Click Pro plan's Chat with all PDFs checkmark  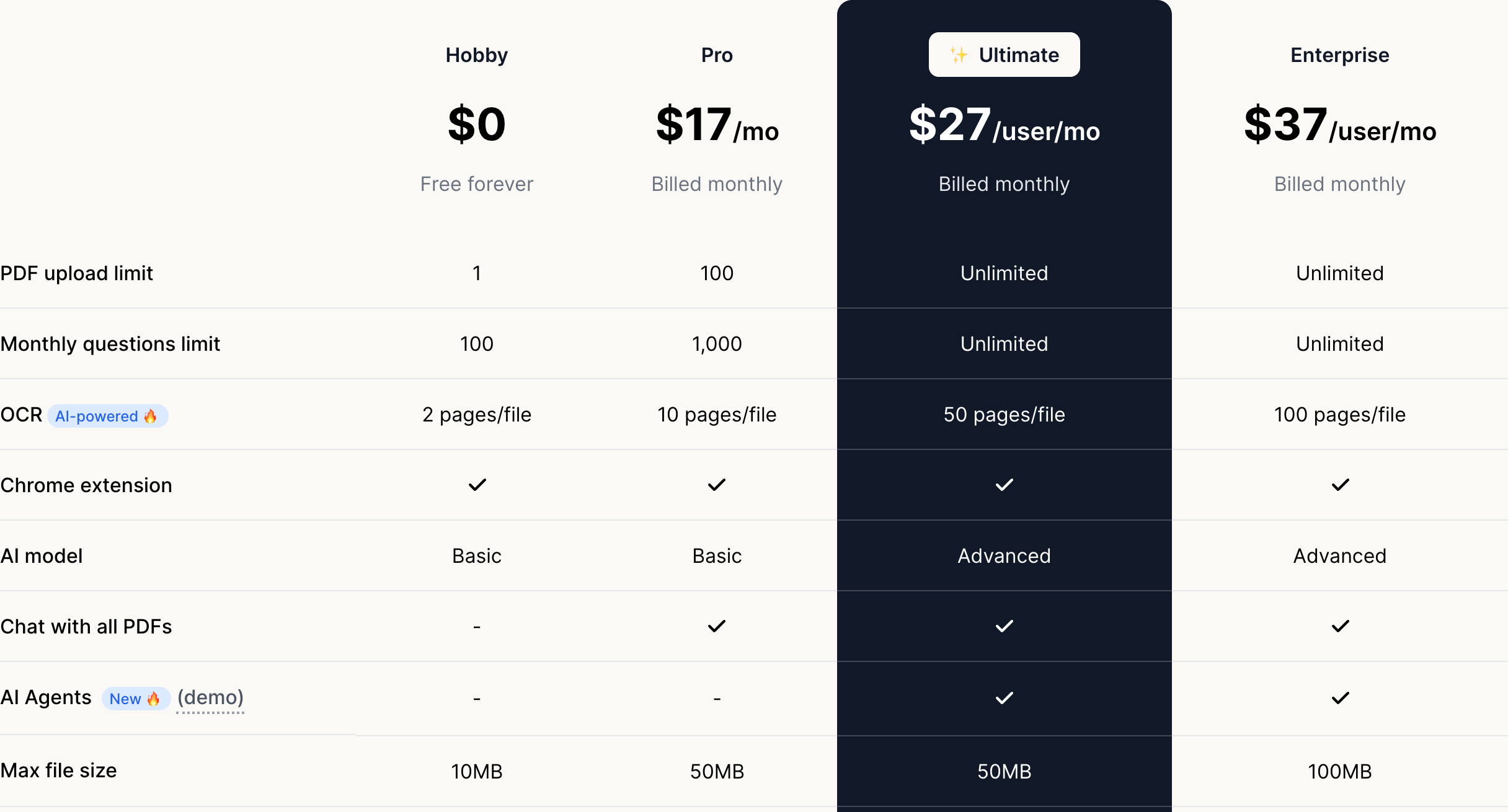point(717,626)
